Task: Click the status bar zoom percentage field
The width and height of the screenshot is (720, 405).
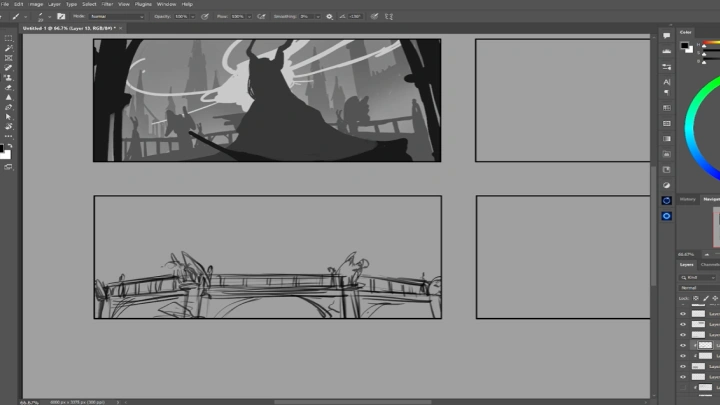Action: tap(29, 402)
